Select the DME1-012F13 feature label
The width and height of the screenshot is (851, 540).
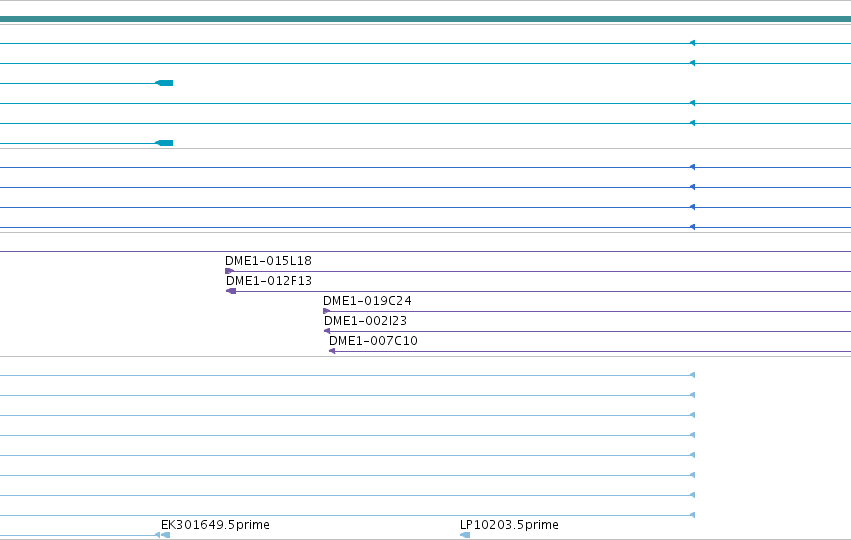(269, 281)
